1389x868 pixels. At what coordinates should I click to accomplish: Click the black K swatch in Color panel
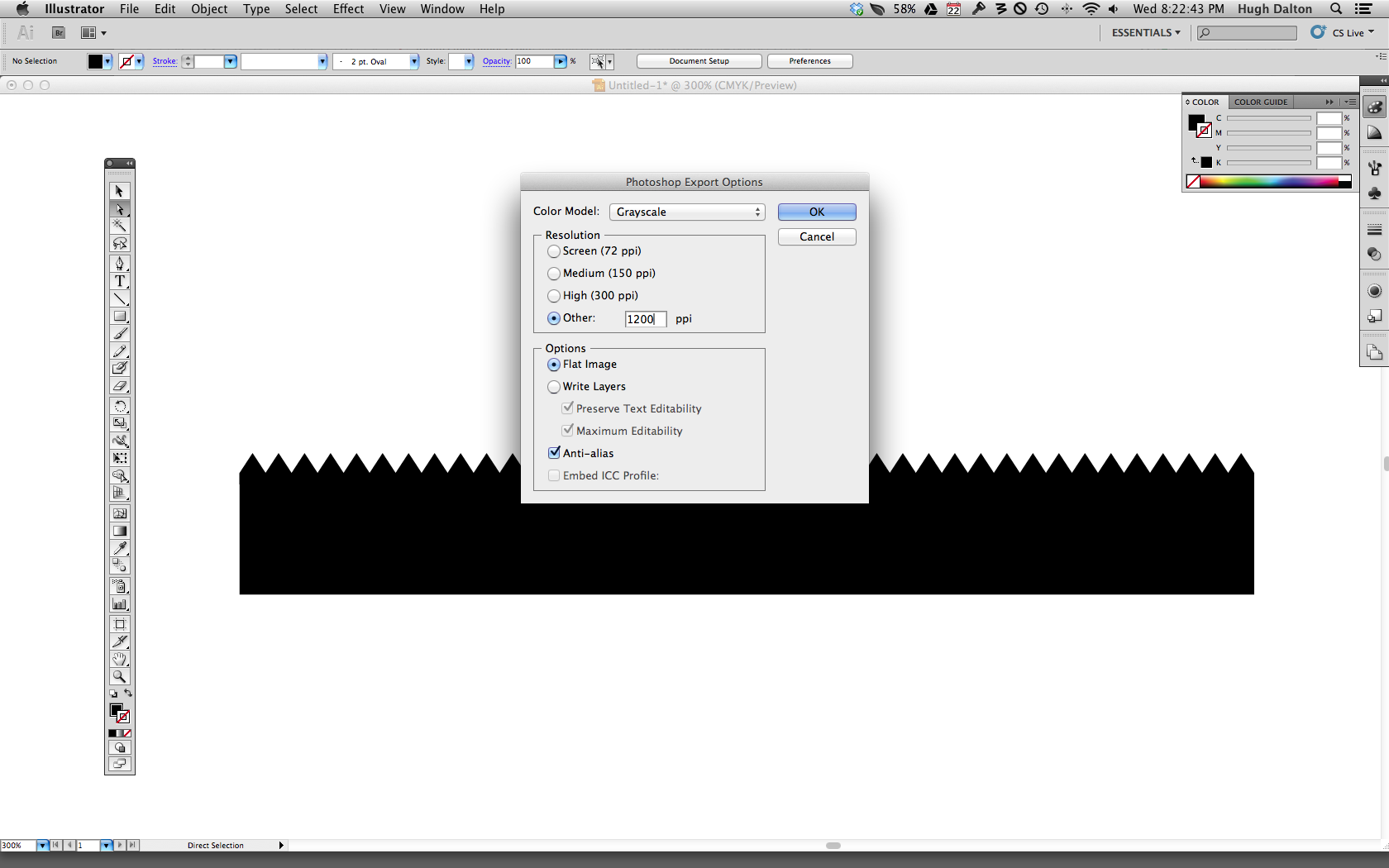[1206, 162]
